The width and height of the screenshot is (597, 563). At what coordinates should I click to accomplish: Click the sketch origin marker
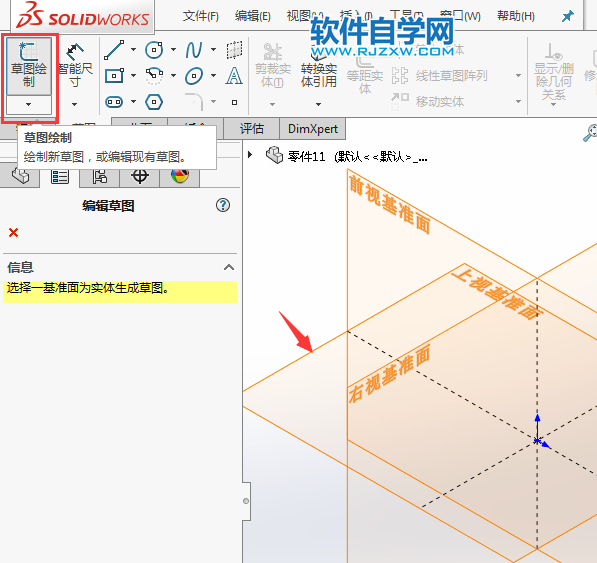tap(537, 441)
